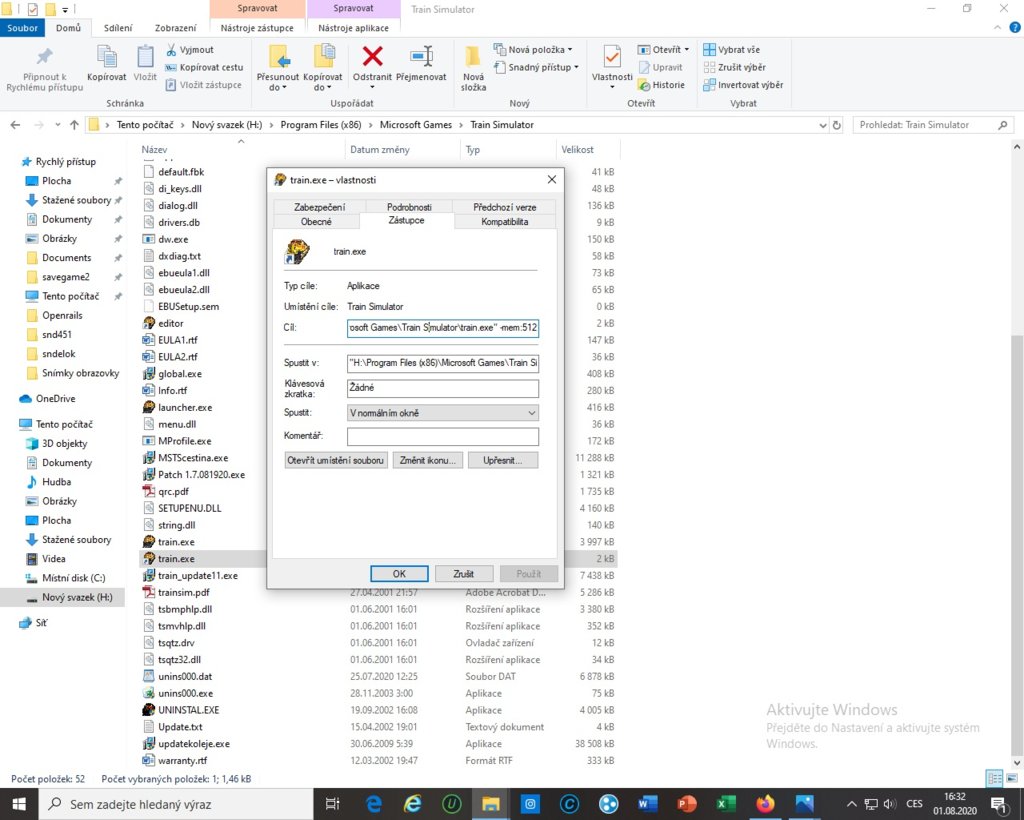Click the Vlastnosti properties icon in ribbon
This screenshot has width=1024, height=820.
[611, 58]
